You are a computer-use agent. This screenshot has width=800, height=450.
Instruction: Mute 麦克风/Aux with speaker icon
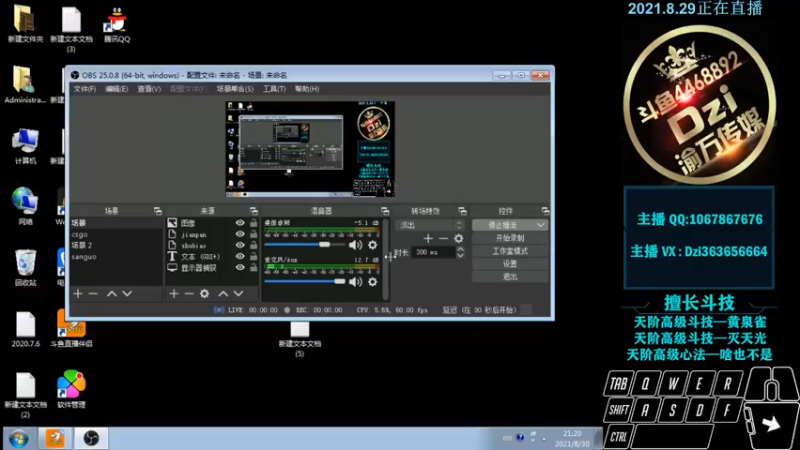[x=355, y=282]
